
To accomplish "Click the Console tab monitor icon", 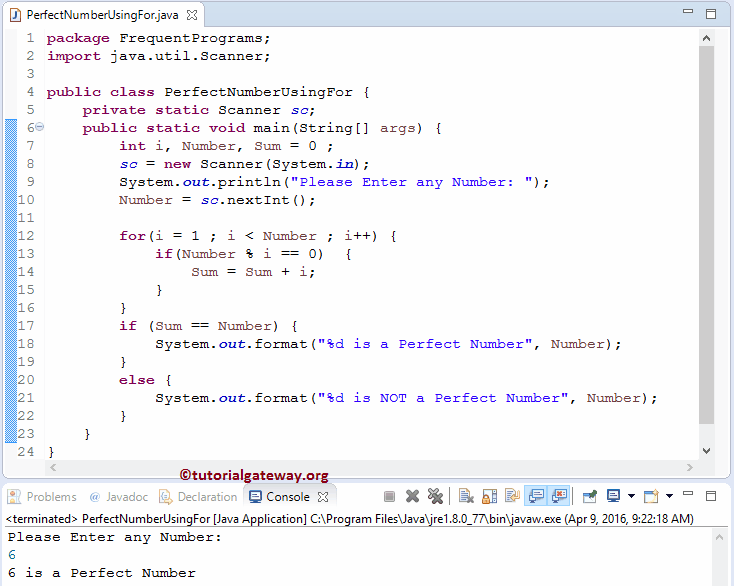I will 255,497.
